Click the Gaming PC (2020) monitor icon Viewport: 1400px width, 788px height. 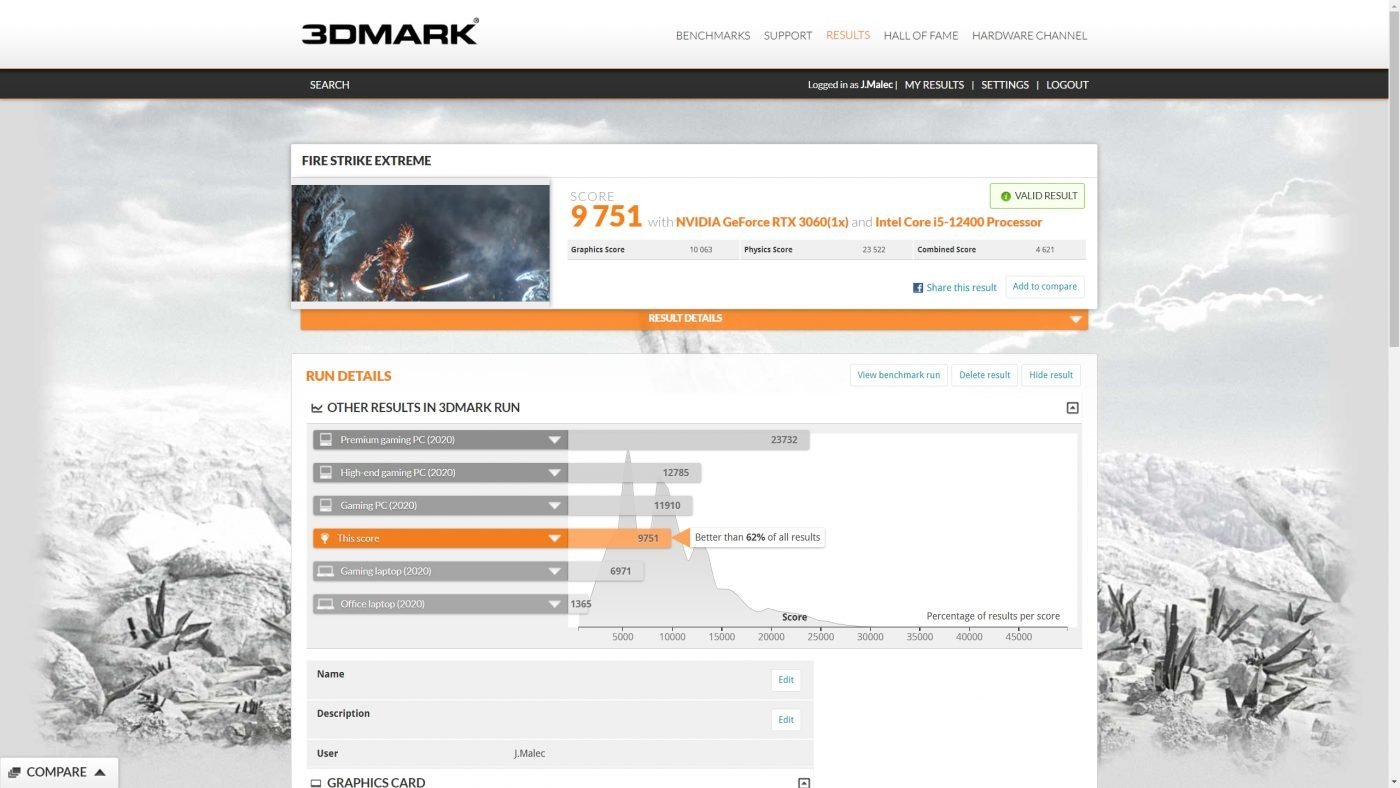325,506
